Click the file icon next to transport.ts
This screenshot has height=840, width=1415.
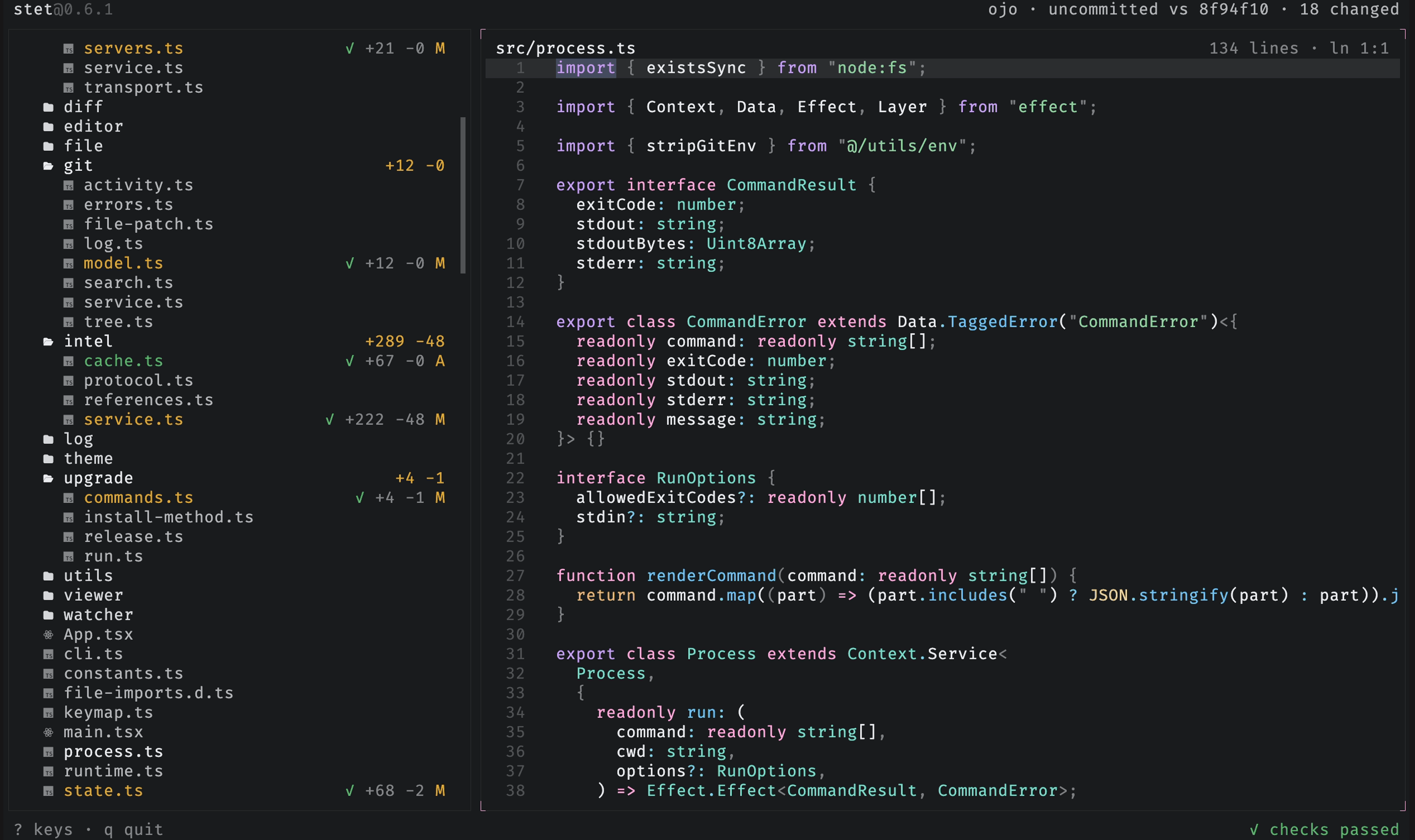[69, 88]
